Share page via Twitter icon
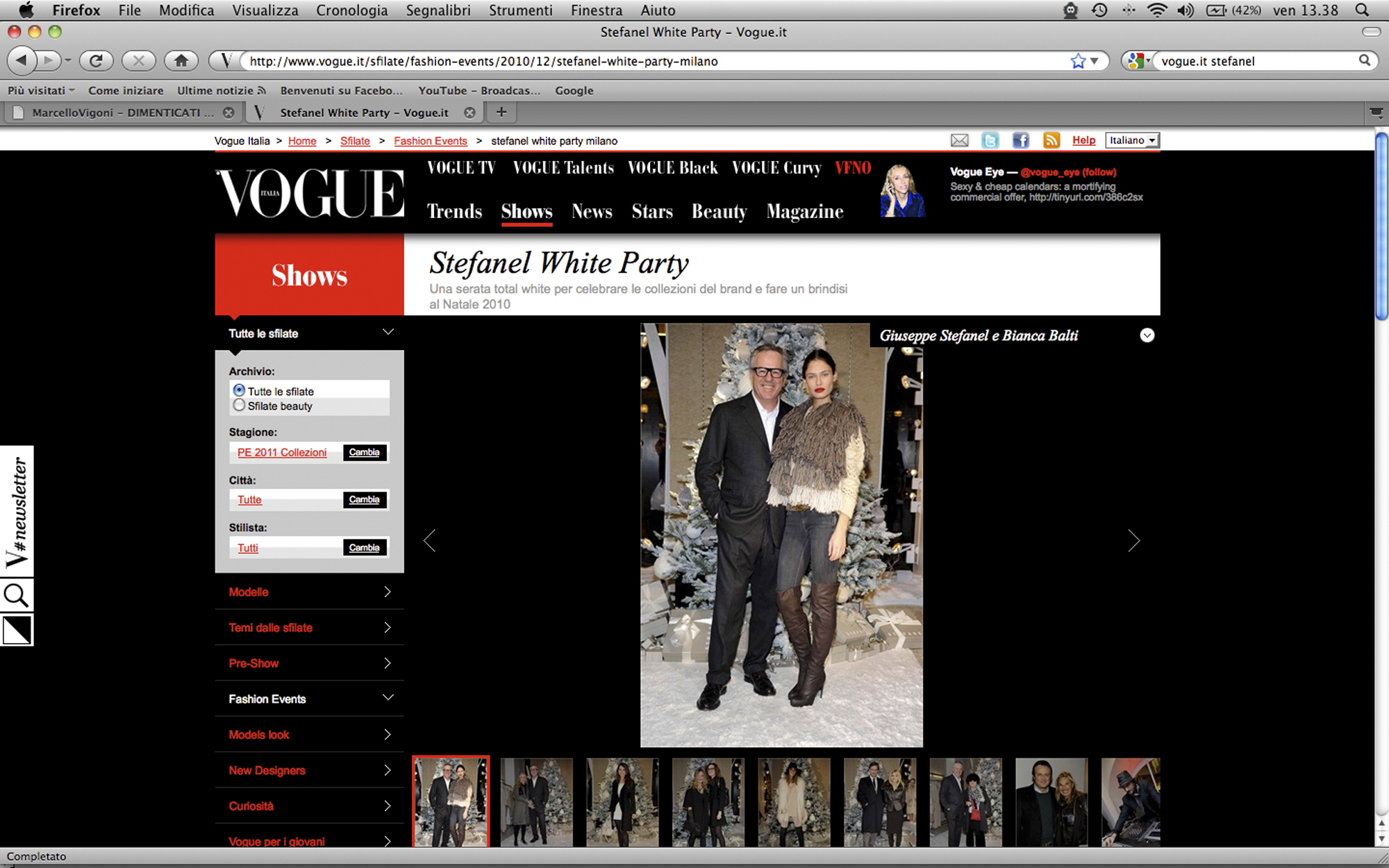The width and height of the screenshot is (1389, 868). point(990,141)
